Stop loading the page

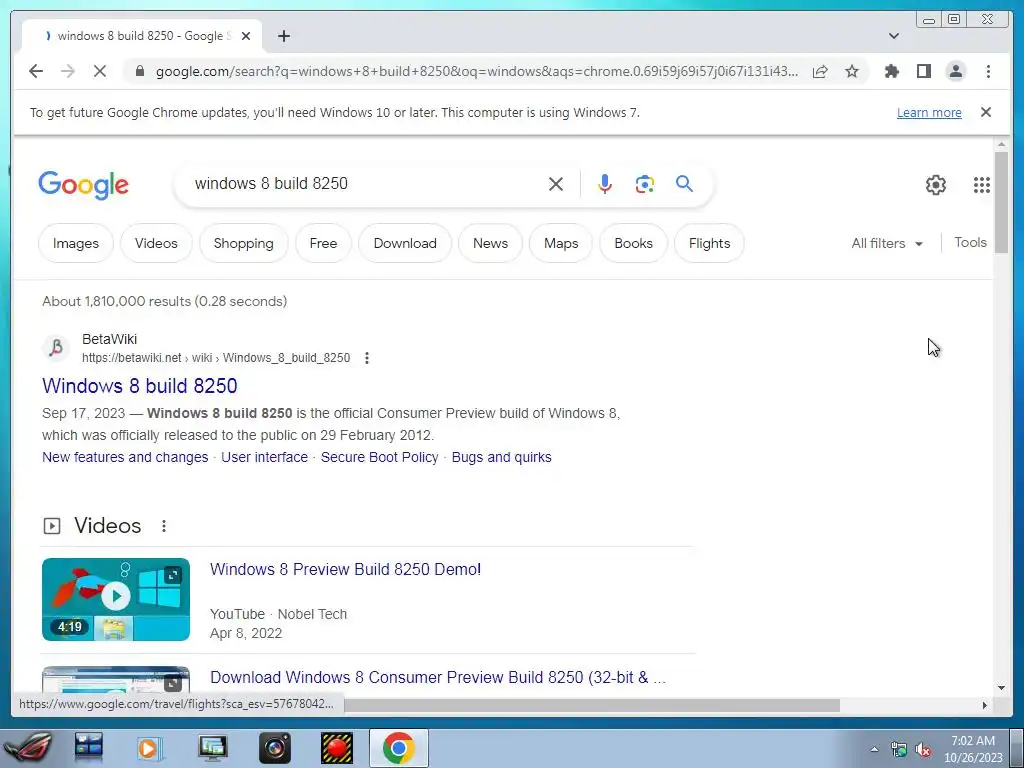click(100, 71)
